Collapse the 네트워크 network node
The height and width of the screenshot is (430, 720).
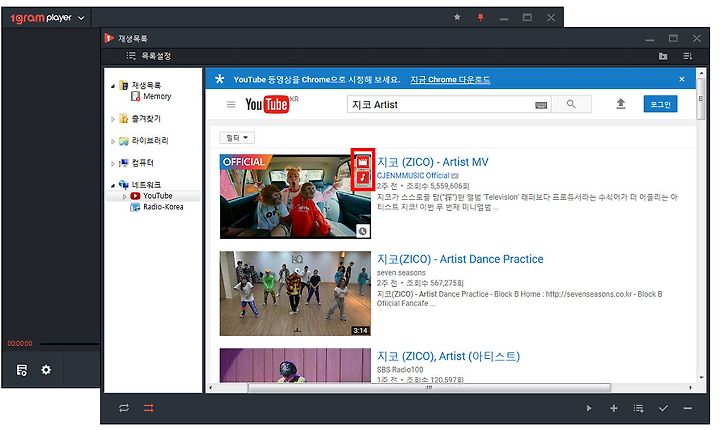click(x=113, y=185)
